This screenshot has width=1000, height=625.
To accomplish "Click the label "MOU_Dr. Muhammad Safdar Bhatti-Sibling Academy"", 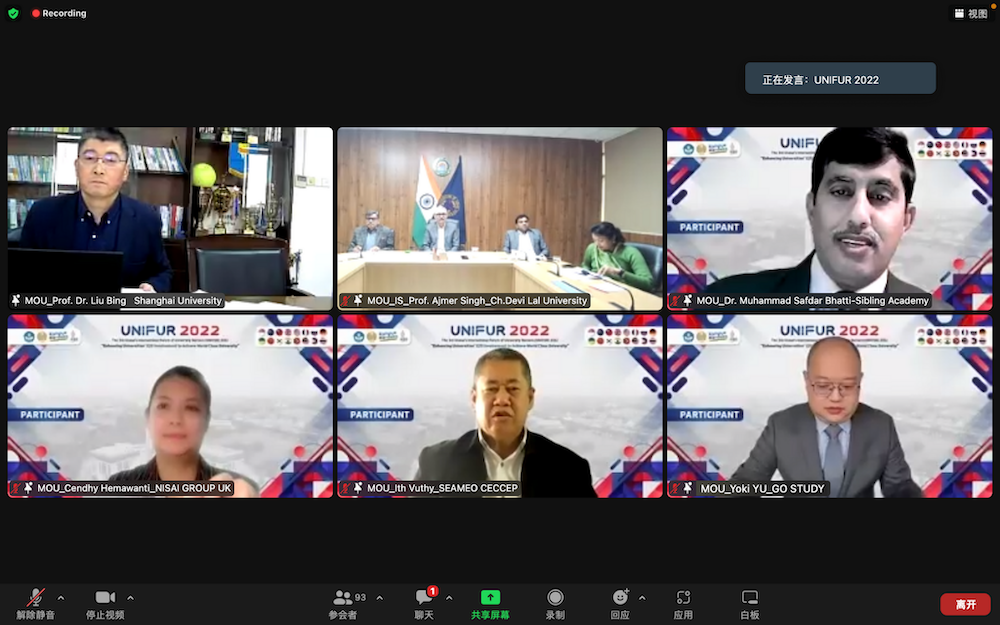I will coord(812,300).
